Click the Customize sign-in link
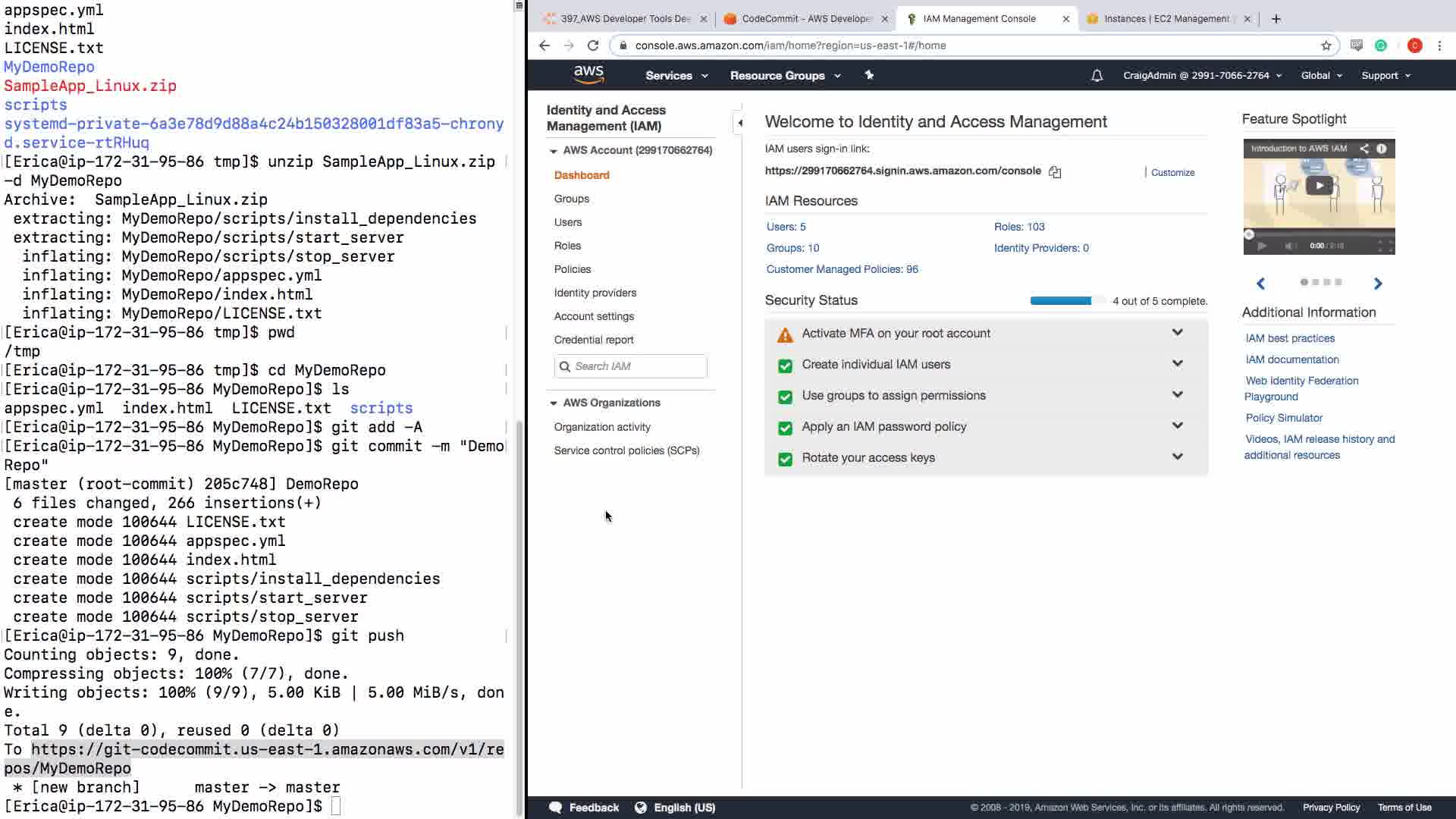 1172,173
